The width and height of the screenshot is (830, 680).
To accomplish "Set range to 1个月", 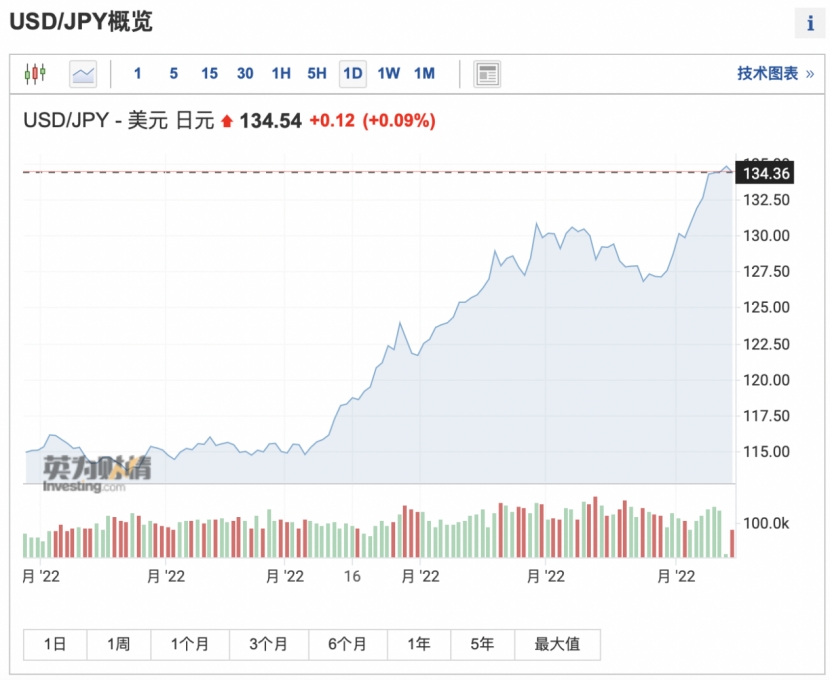I will click(190, 644).
